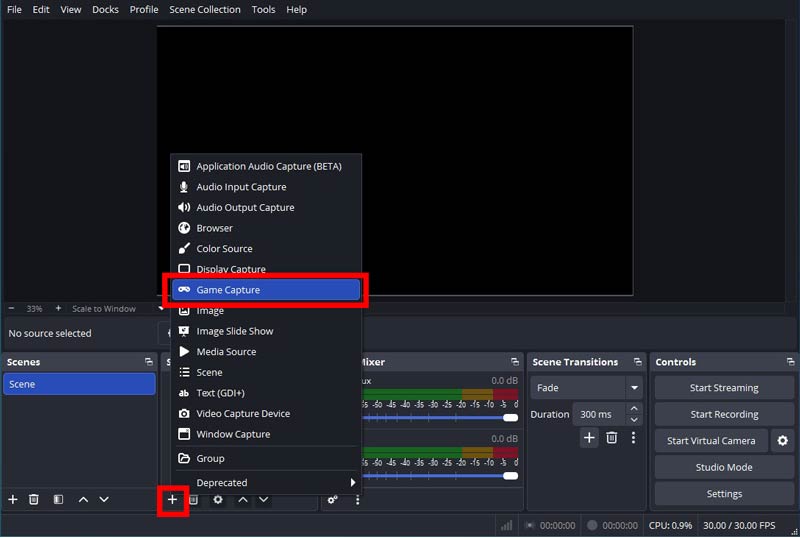The width and height of the screenshot is (800, 538).
Task: Toggle Studio Mode
Action: coord(723,467)
